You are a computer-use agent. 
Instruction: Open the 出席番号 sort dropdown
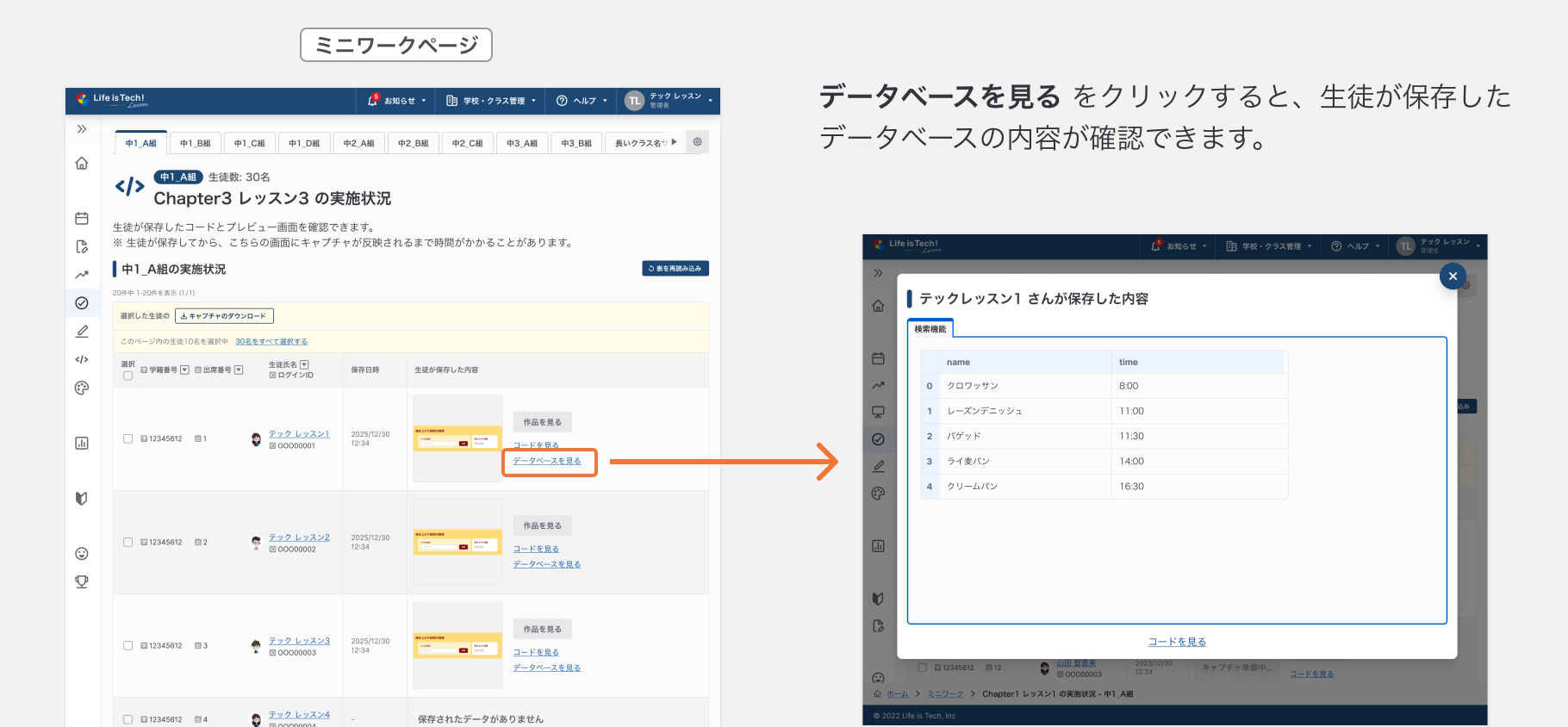tap(239, 370)
